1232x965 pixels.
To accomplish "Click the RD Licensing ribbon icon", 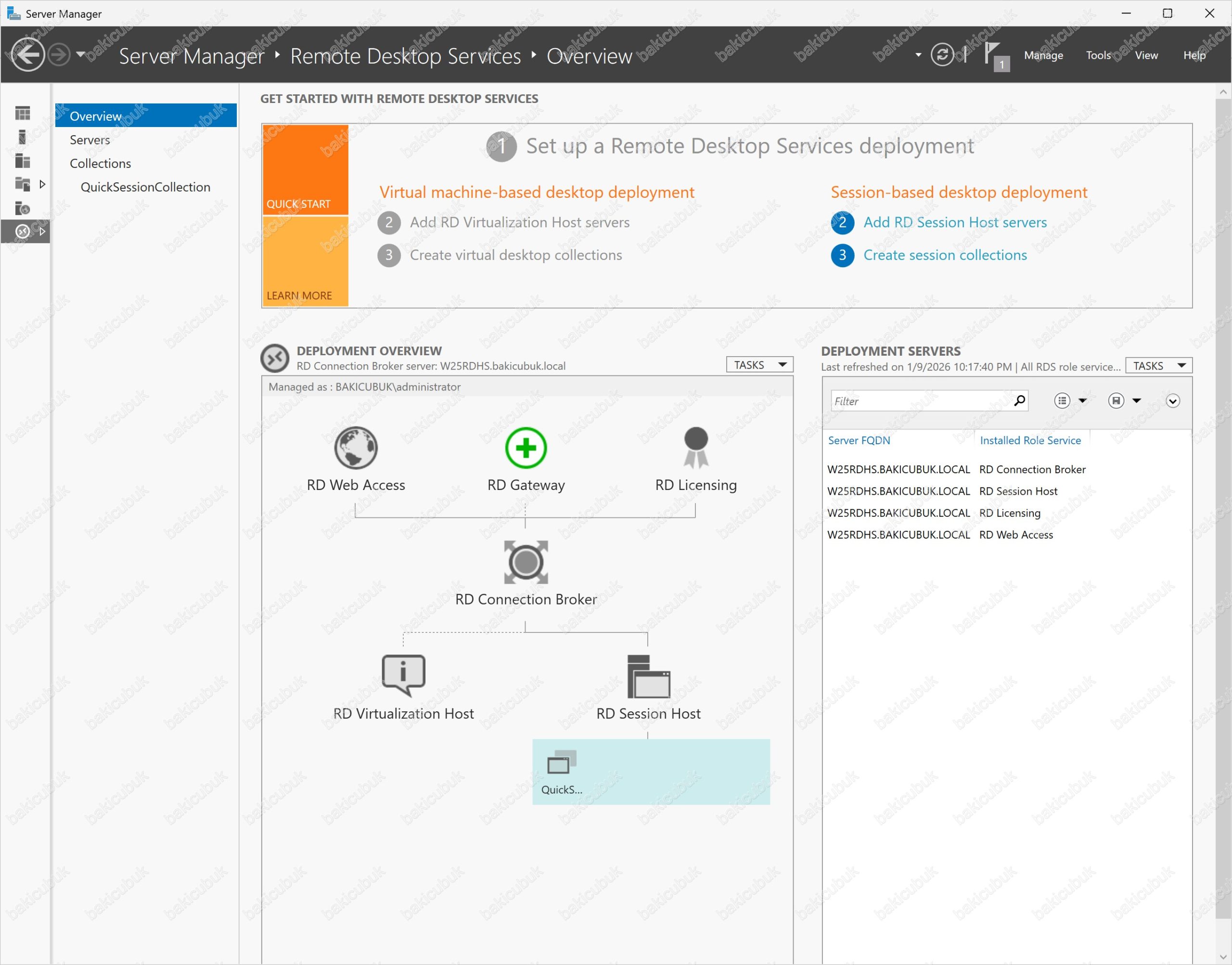I will coord(695,448).
